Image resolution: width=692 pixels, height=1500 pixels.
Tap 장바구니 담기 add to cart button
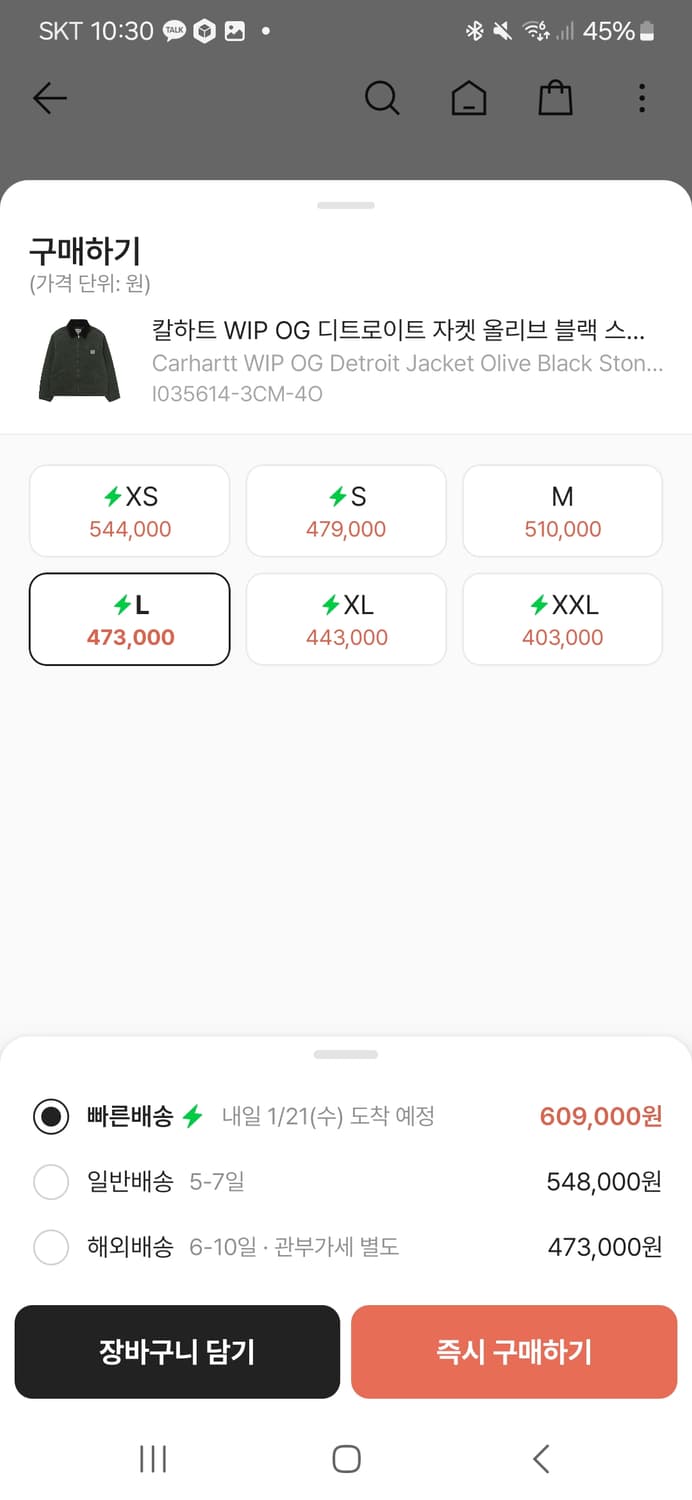tap(177, 1352)
